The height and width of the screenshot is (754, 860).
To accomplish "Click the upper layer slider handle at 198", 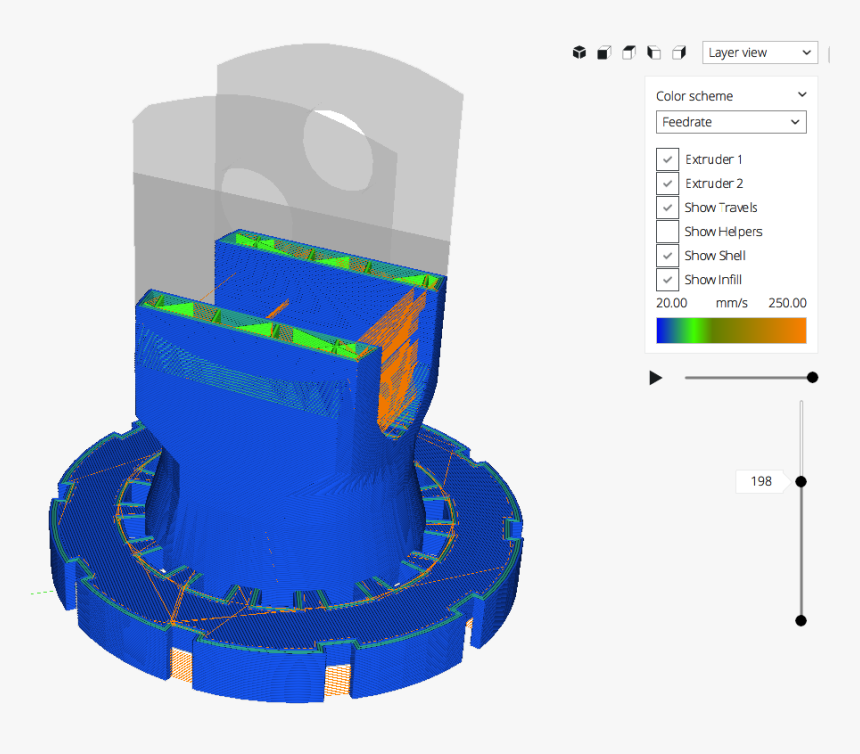I will click(801, 481).
